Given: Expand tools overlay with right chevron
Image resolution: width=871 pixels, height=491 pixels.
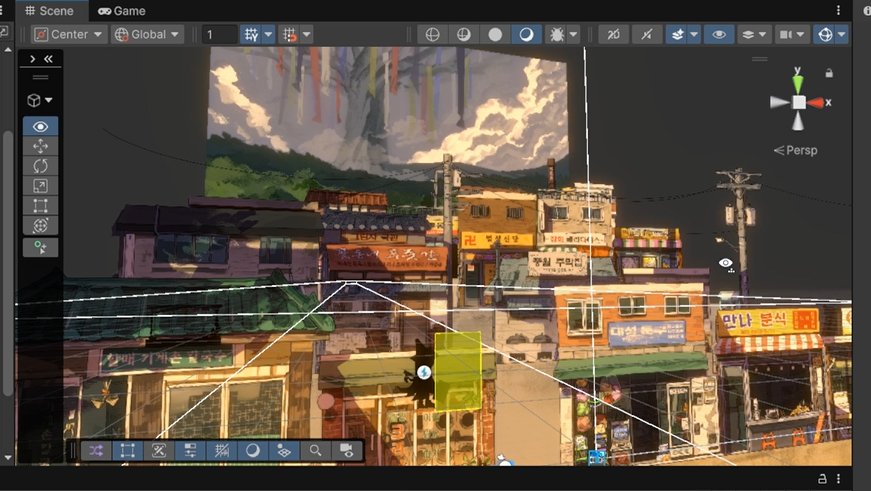Looking at the screenshot, I should [33, 59].
